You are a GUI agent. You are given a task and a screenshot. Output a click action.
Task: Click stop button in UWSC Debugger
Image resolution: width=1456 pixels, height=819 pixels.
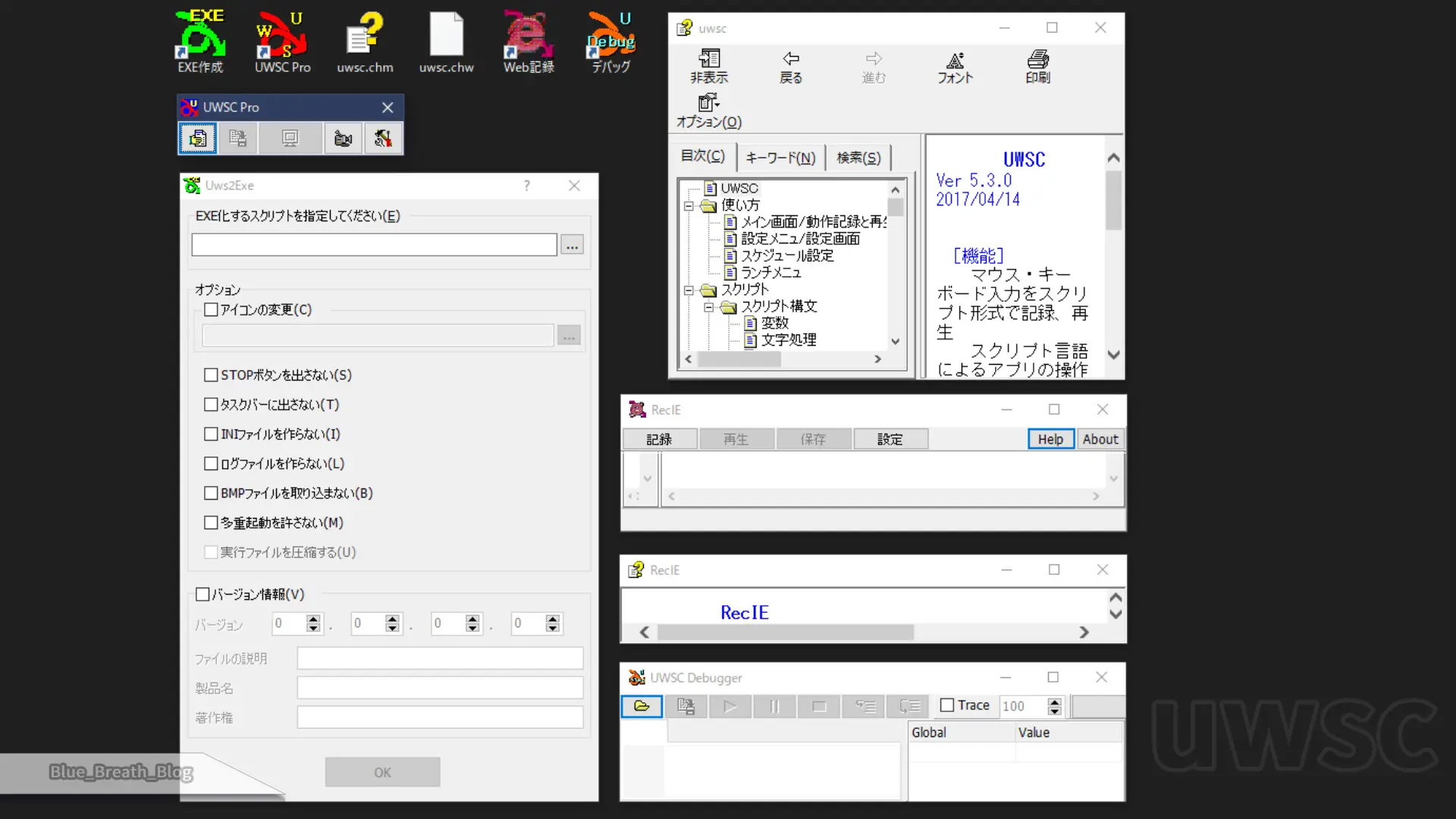point(820,706)
